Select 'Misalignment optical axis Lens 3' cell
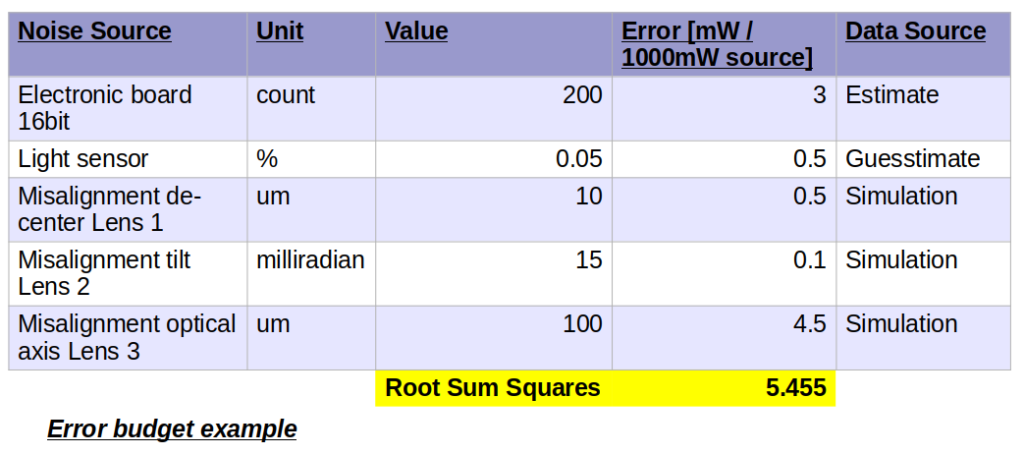Image resolution: width=1024 pixels, height=455 pixels. pos(128,337)
